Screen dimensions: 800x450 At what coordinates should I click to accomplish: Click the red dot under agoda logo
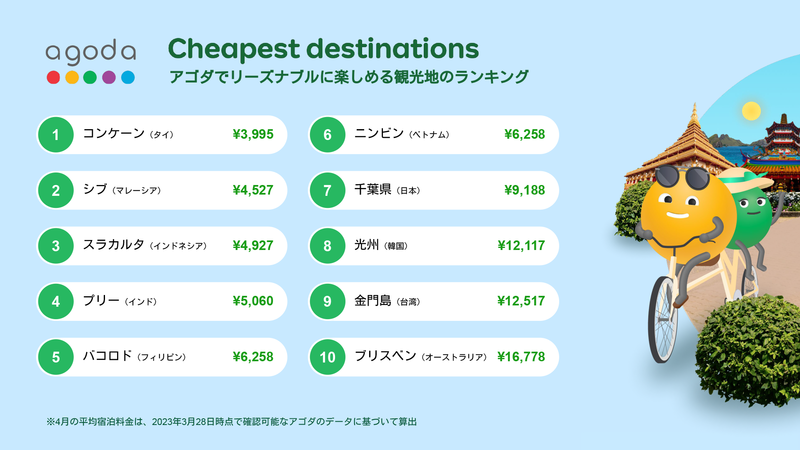[53, 78]
